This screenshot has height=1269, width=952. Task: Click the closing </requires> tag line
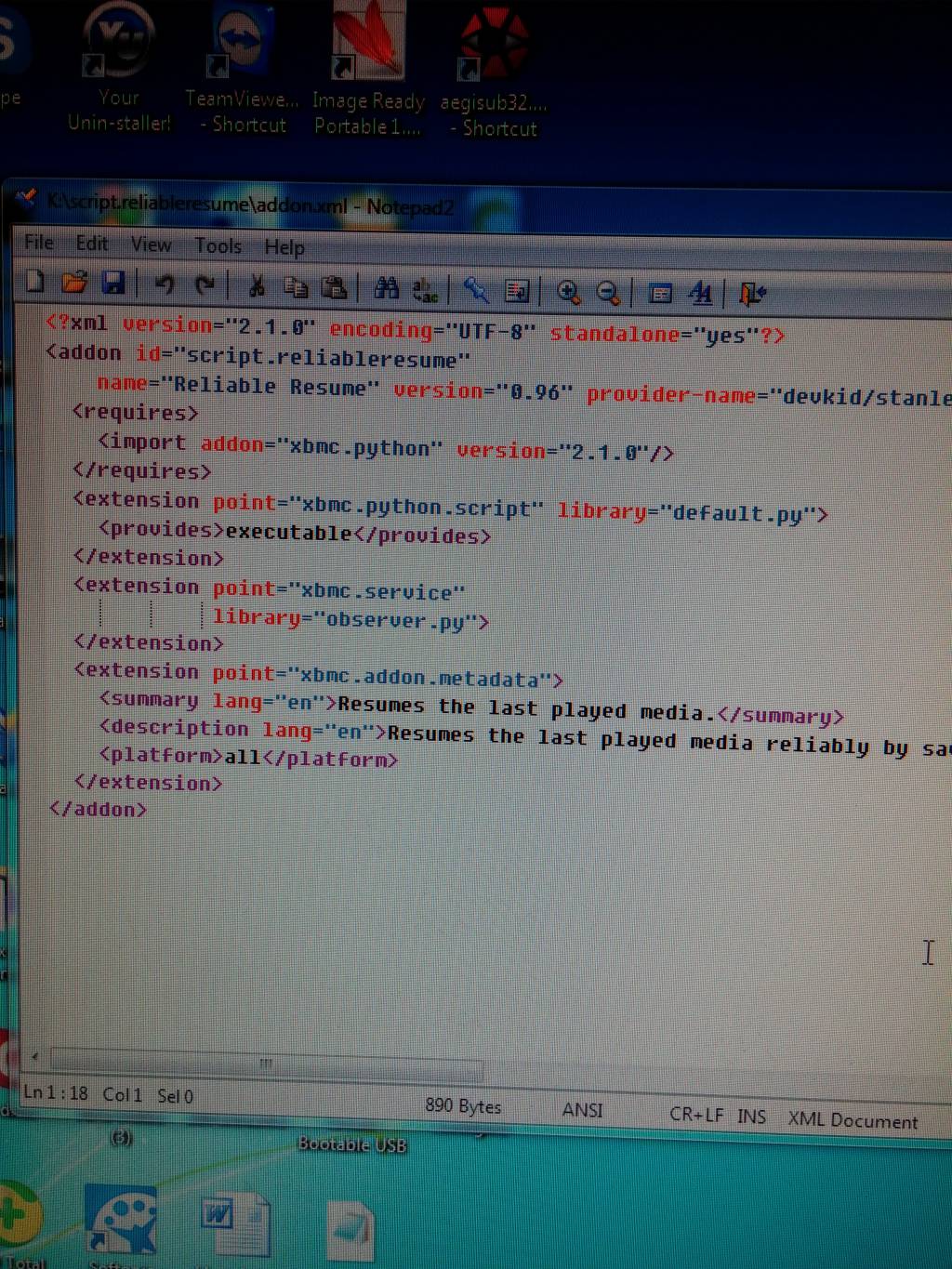click(141, 470)
